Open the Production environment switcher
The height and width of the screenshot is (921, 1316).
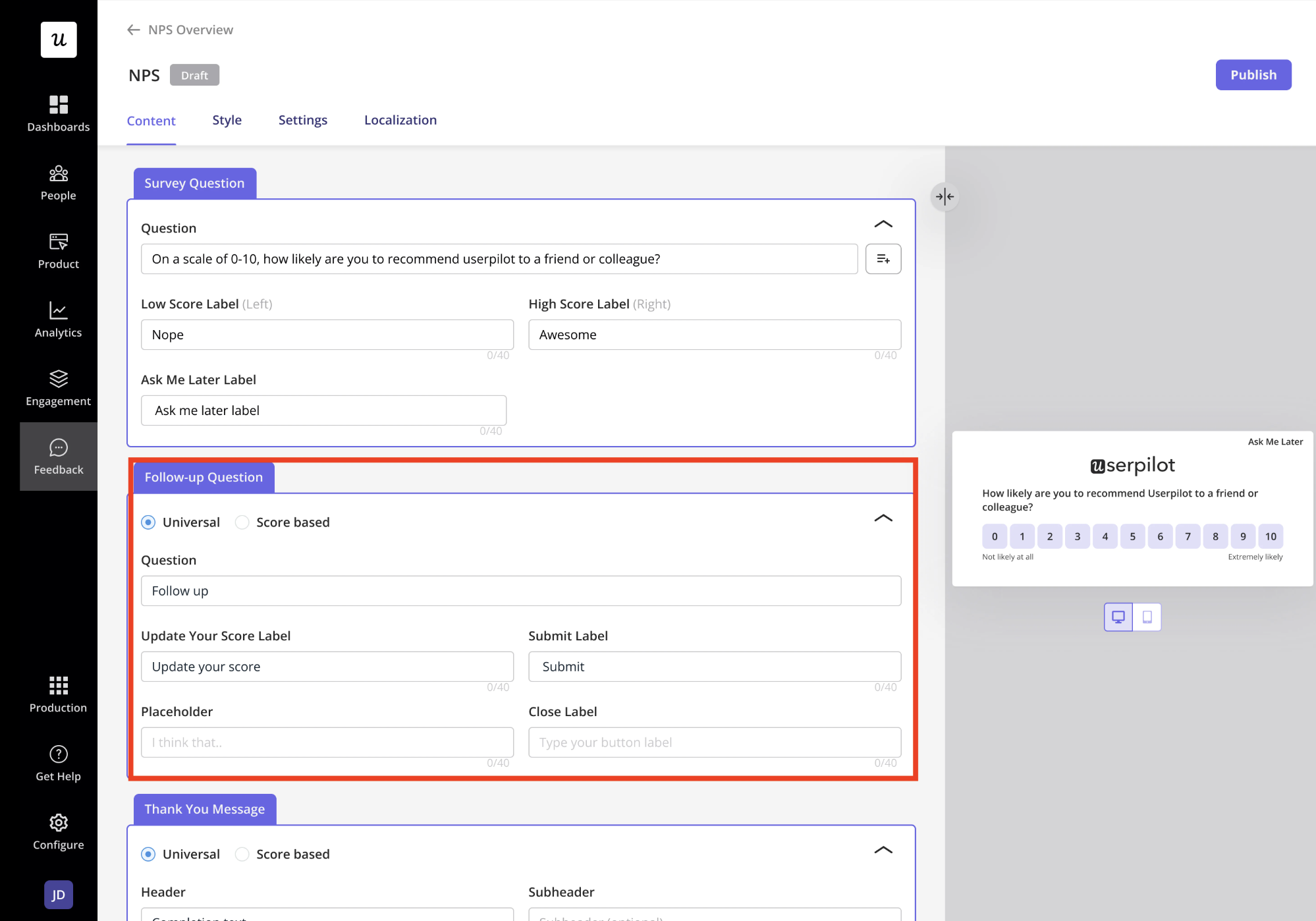pos(59,694)
